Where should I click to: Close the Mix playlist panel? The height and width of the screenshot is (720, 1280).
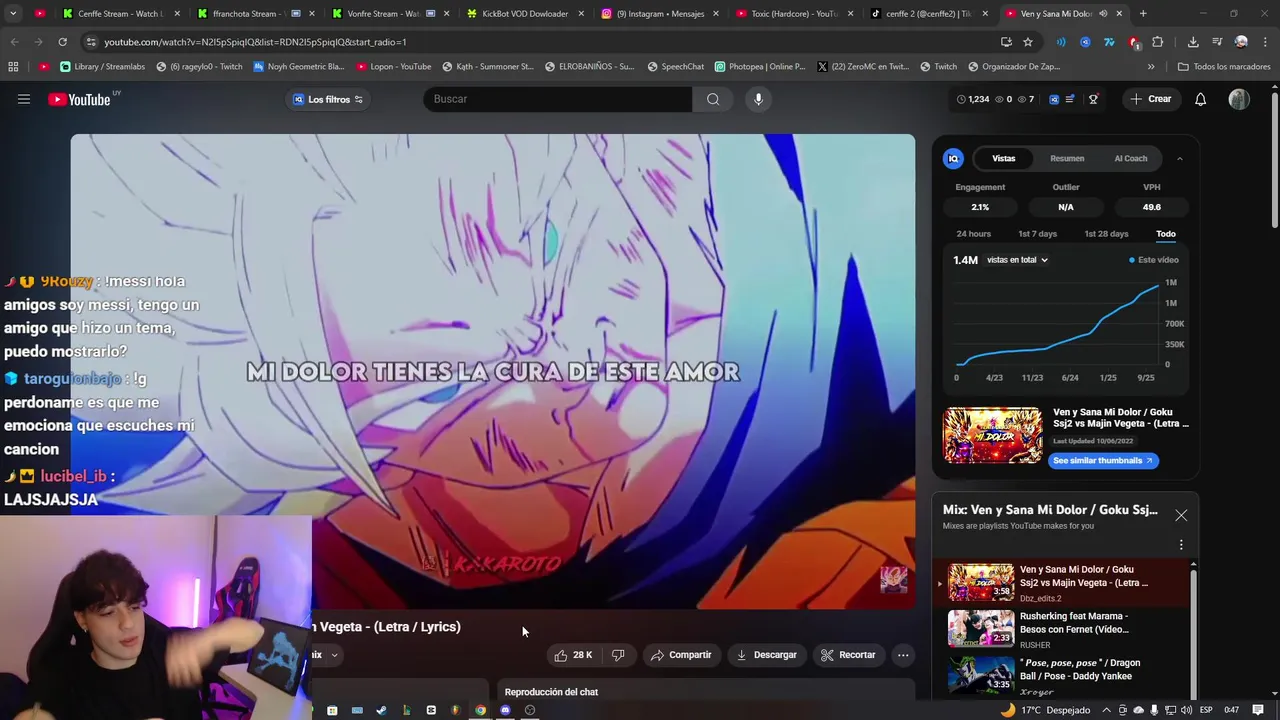1181,515
